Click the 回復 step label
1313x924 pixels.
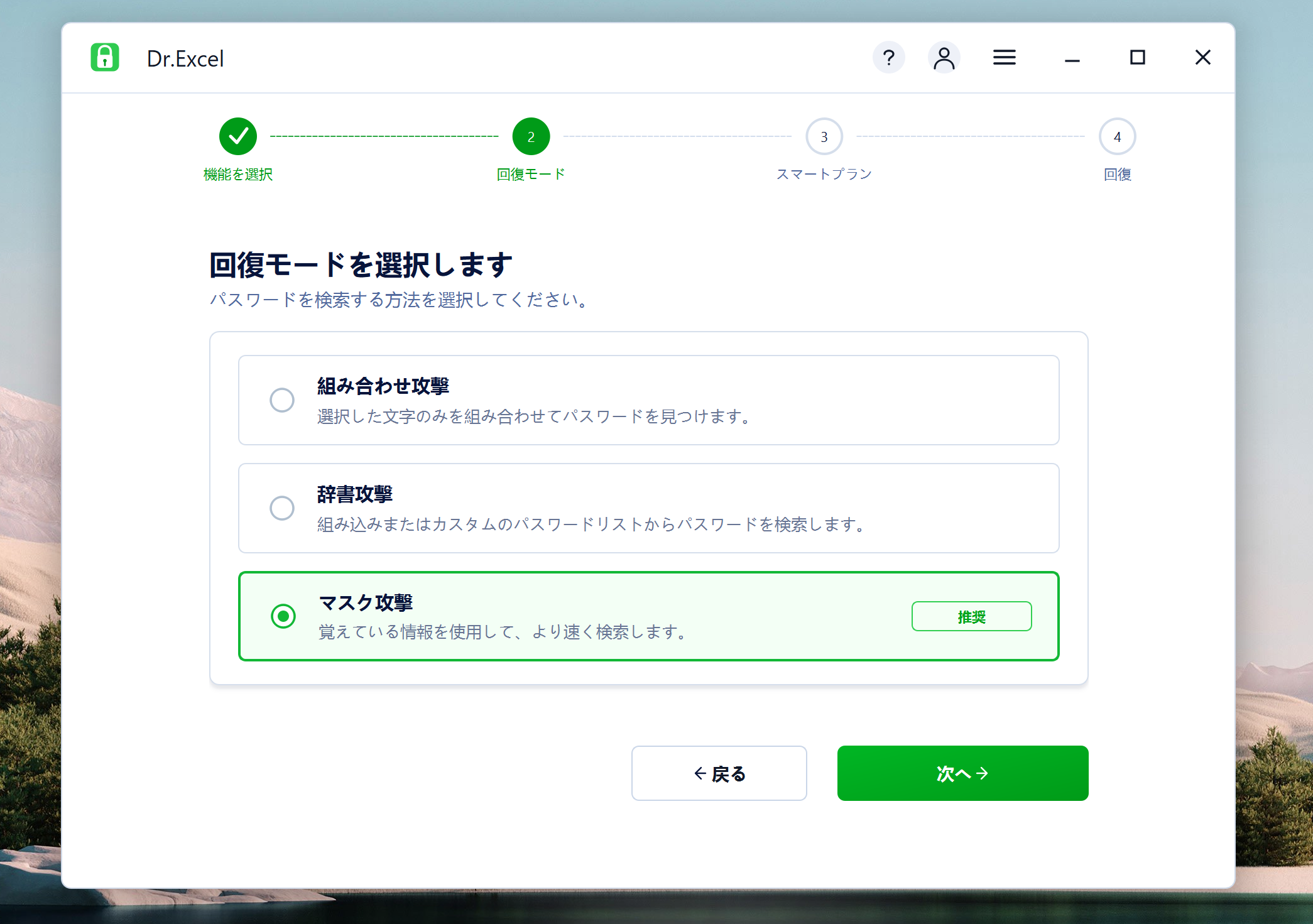click(1117, 174)
